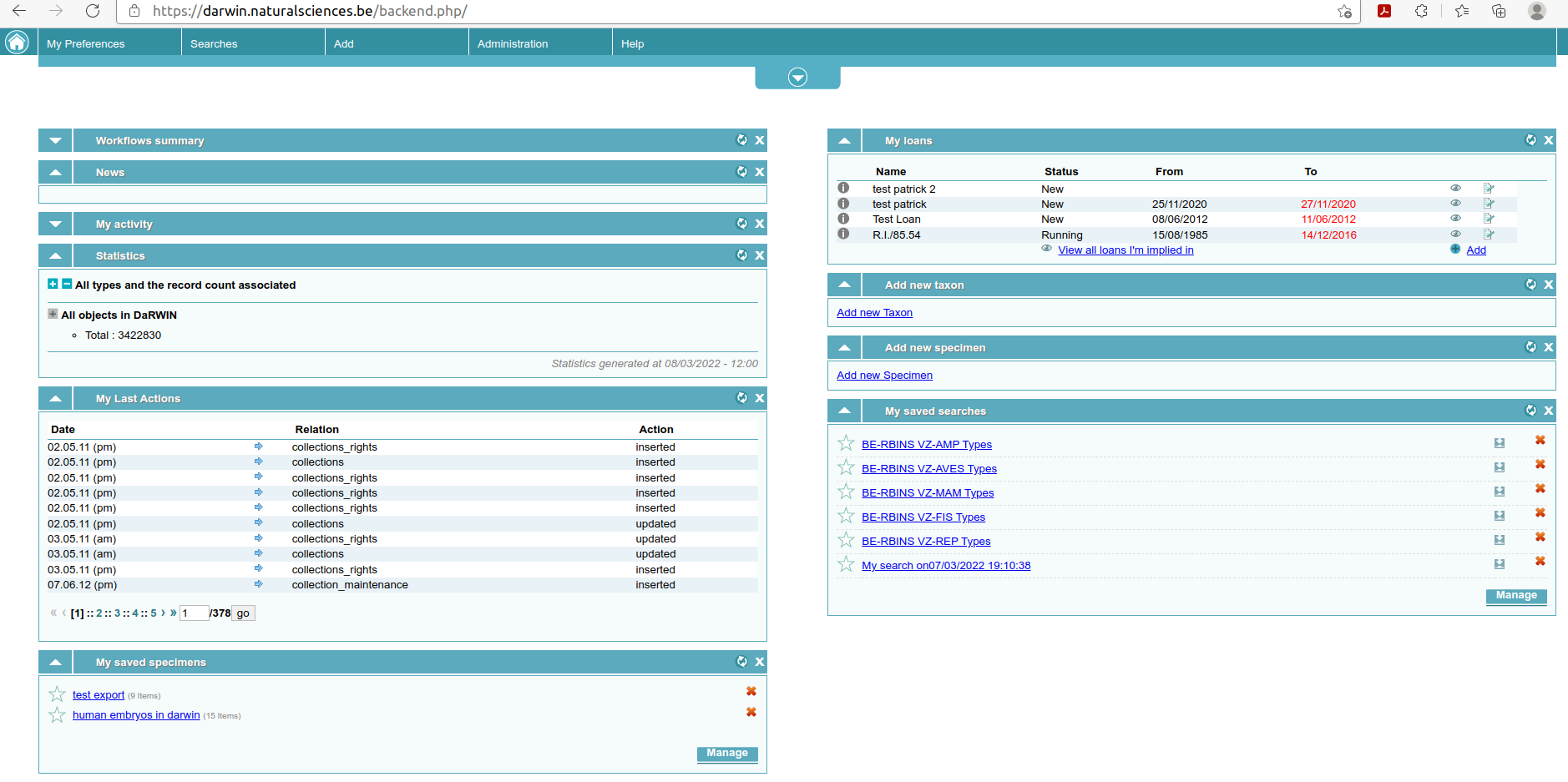Delete the BE-RBINS VZ-FIS Types saved search
Screen dimensions: 1568x782
[1540, 512]
